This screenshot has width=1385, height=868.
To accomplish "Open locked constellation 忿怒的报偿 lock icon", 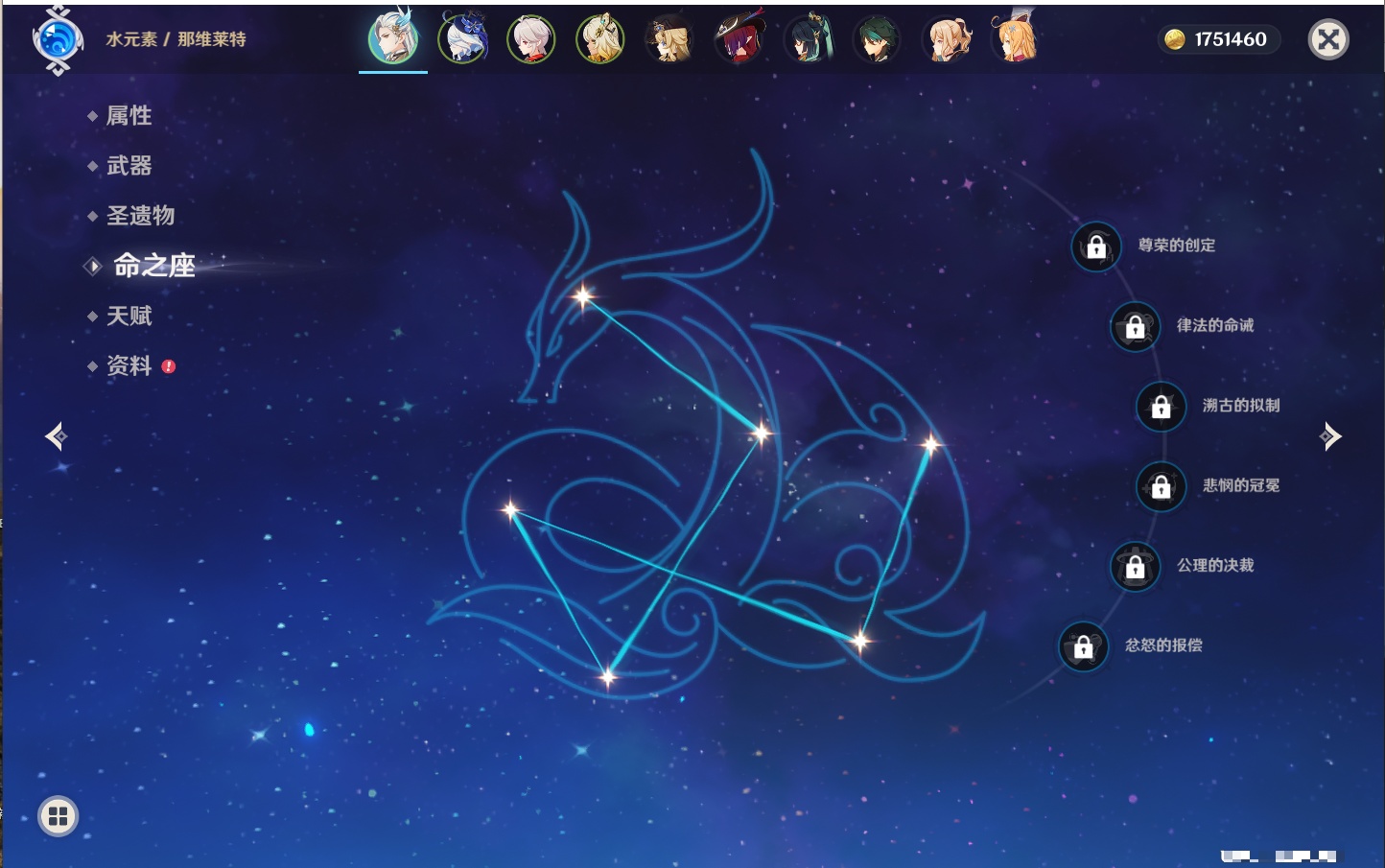I will tap(1083, 646).
